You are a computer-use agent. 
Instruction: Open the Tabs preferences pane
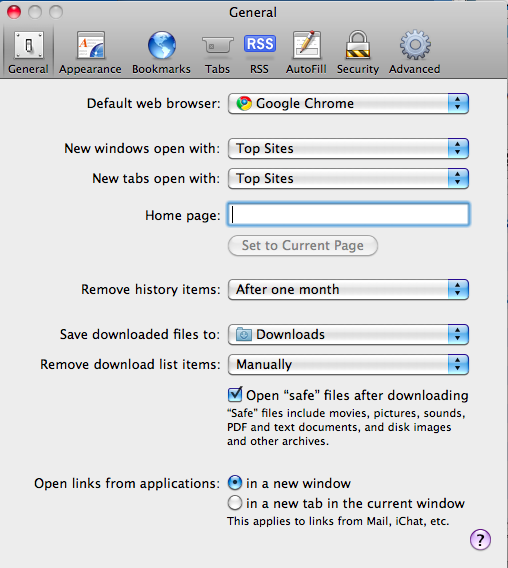pos(217,52)
